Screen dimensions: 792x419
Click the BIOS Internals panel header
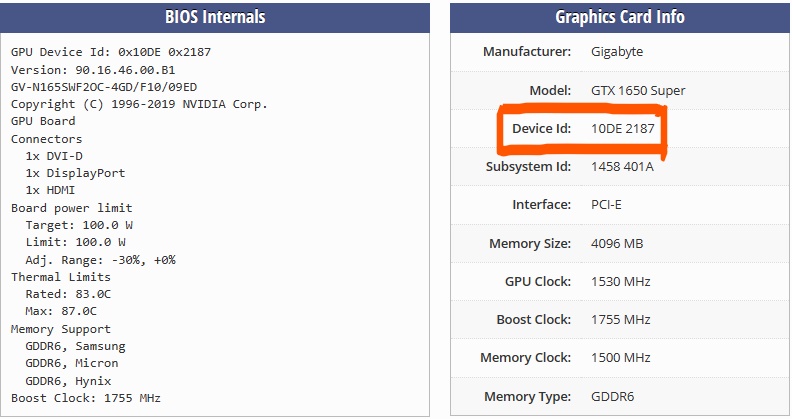[215, 17]
